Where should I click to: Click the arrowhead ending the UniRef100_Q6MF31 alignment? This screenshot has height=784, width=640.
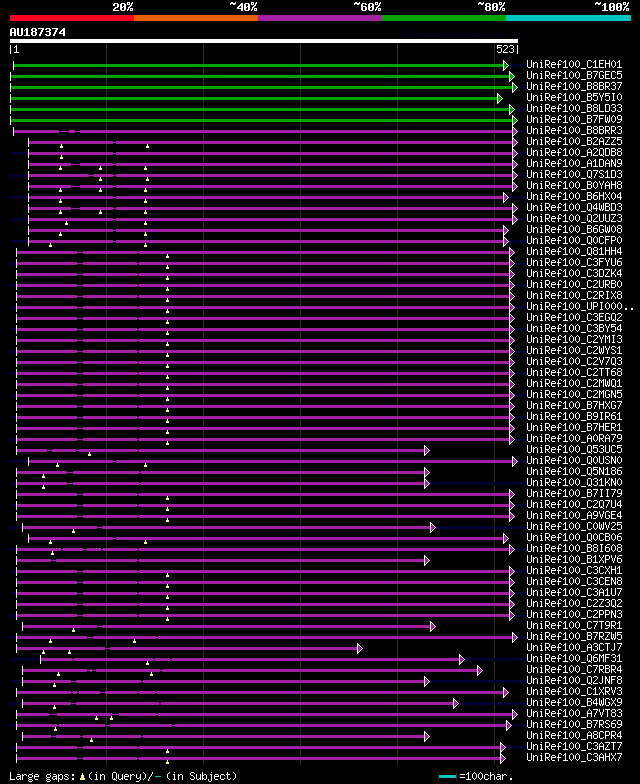[462, 660]
